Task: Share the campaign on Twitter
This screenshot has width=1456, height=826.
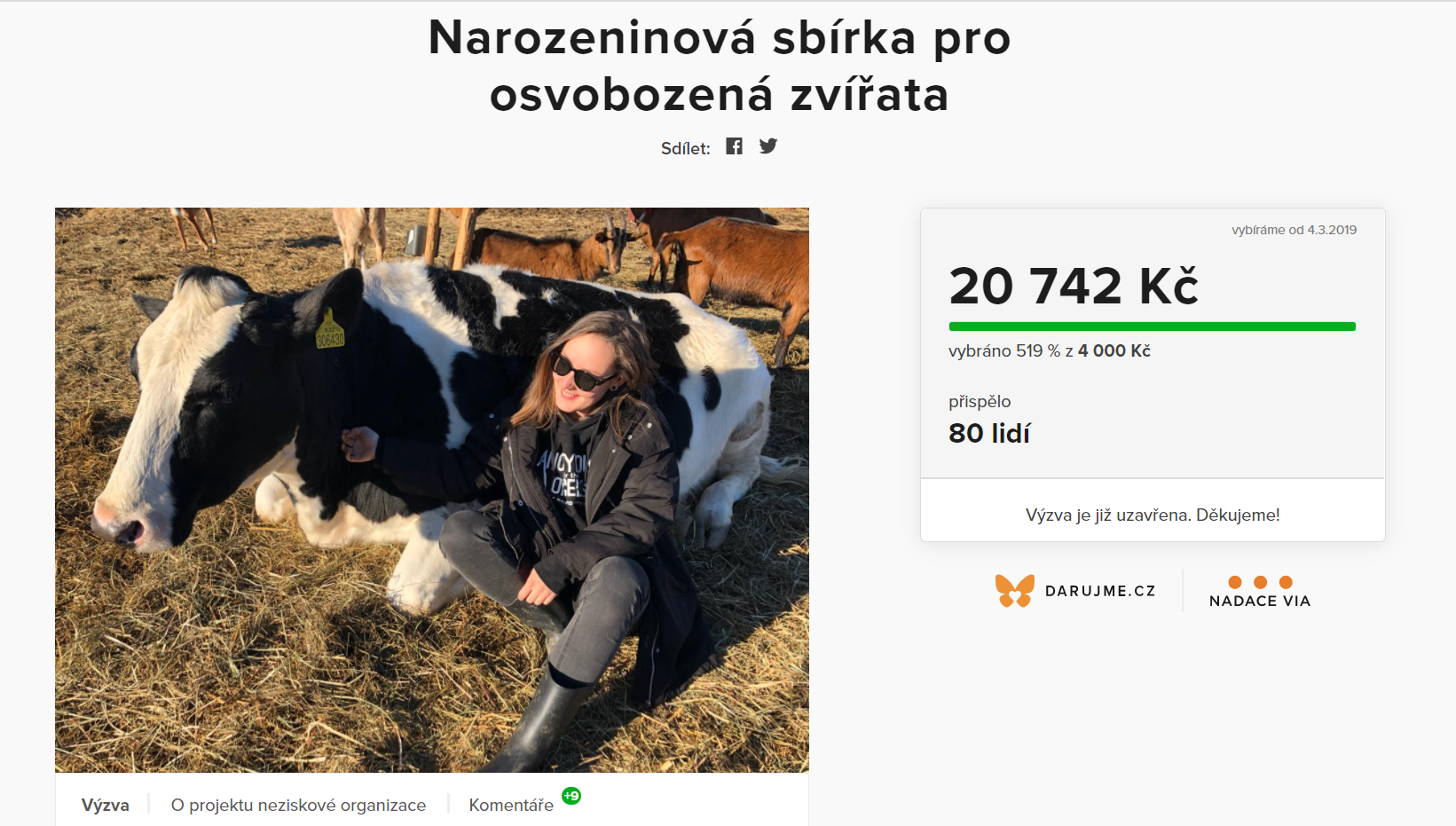Action: [x=768, y=146]
